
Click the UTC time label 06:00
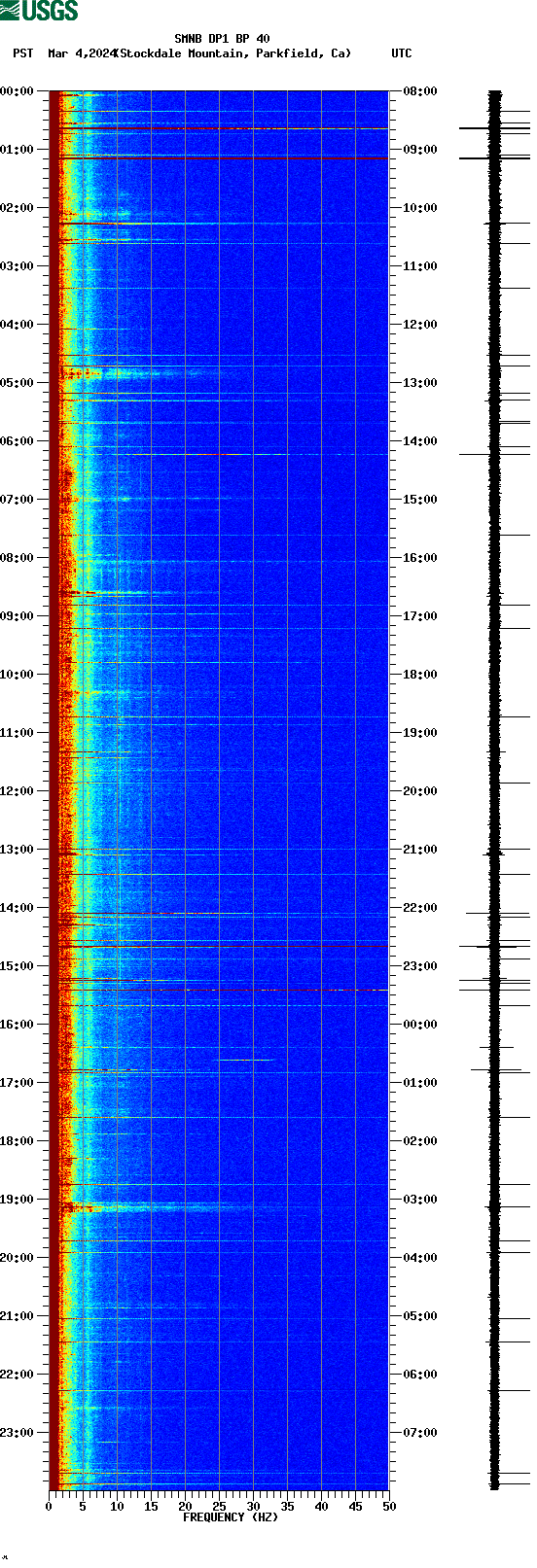[420, 1375]
